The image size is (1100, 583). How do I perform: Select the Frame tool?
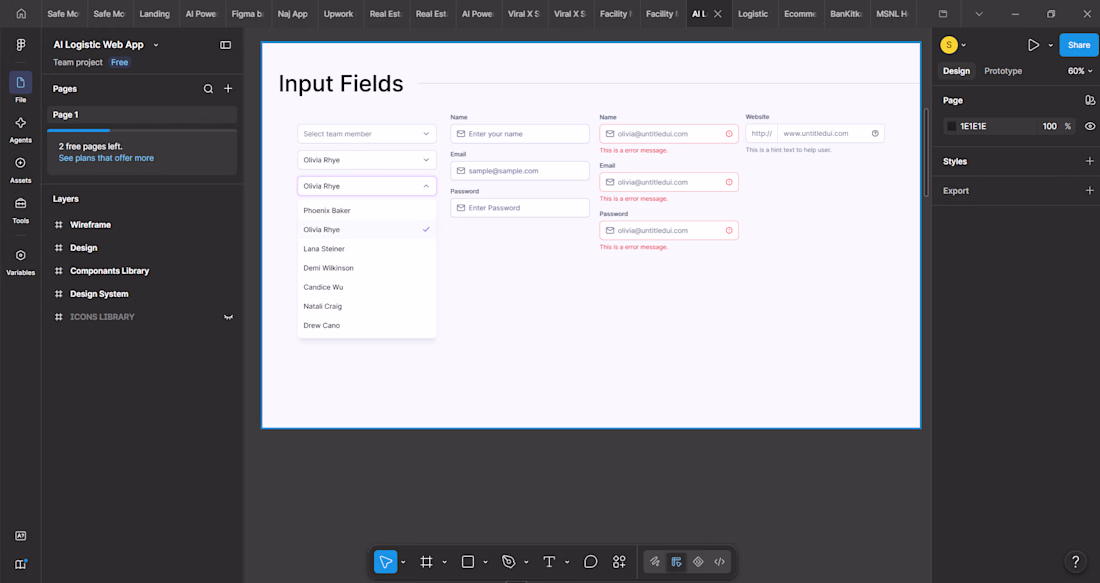(426, 562)
